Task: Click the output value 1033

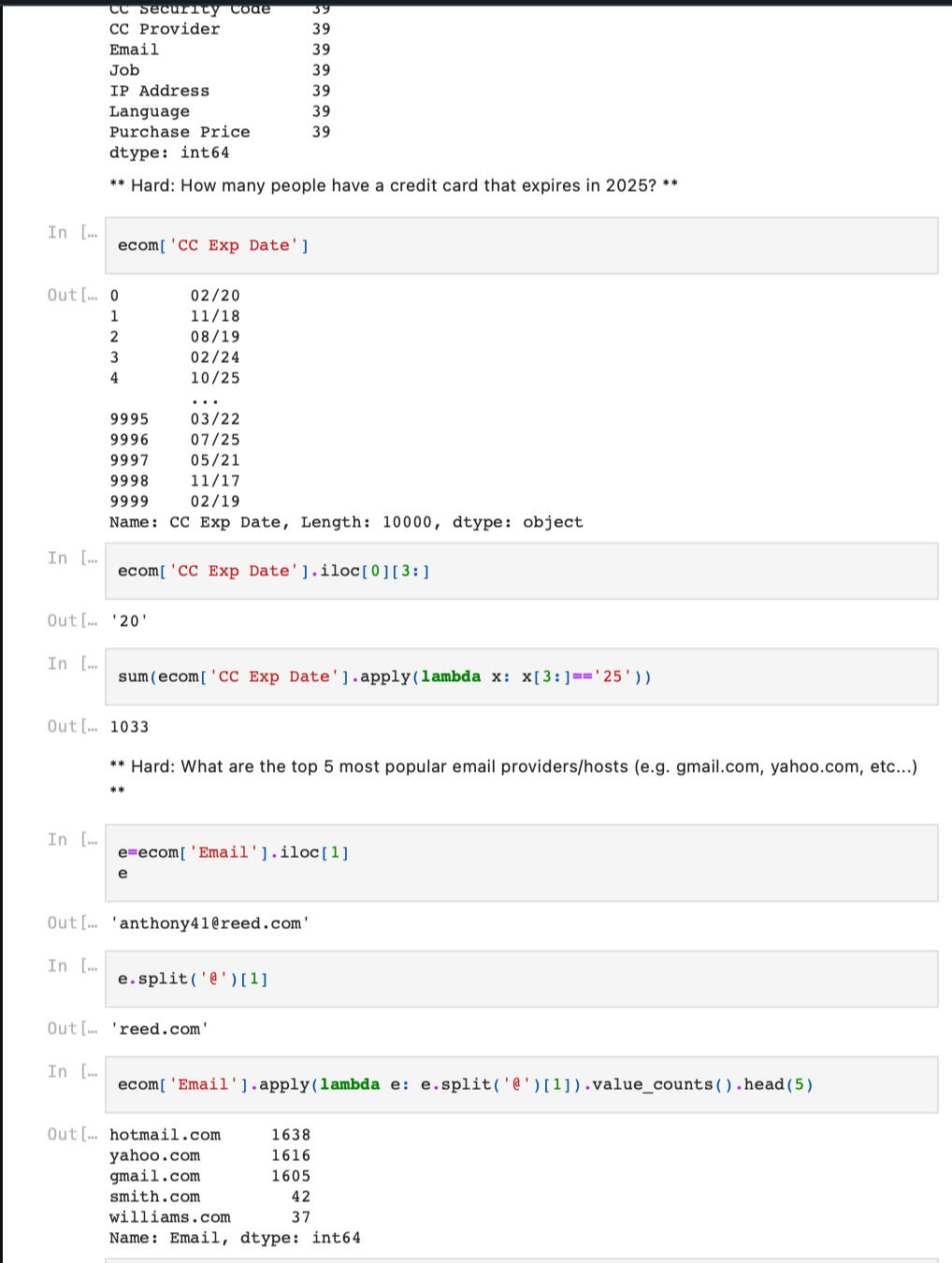Action: tap(129, 727)
